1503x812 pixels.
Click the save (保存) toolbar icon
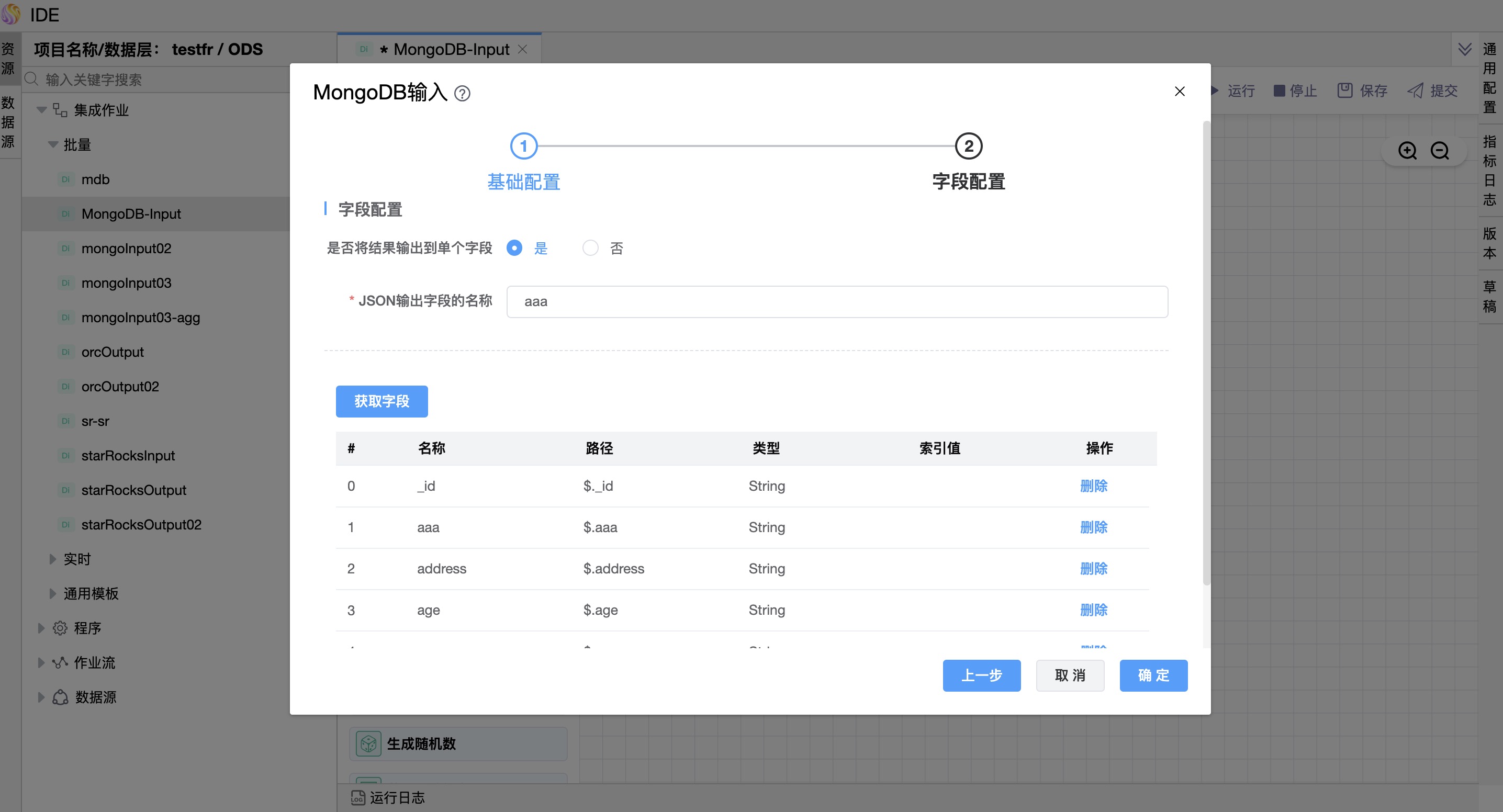[x=1345, y=91]
